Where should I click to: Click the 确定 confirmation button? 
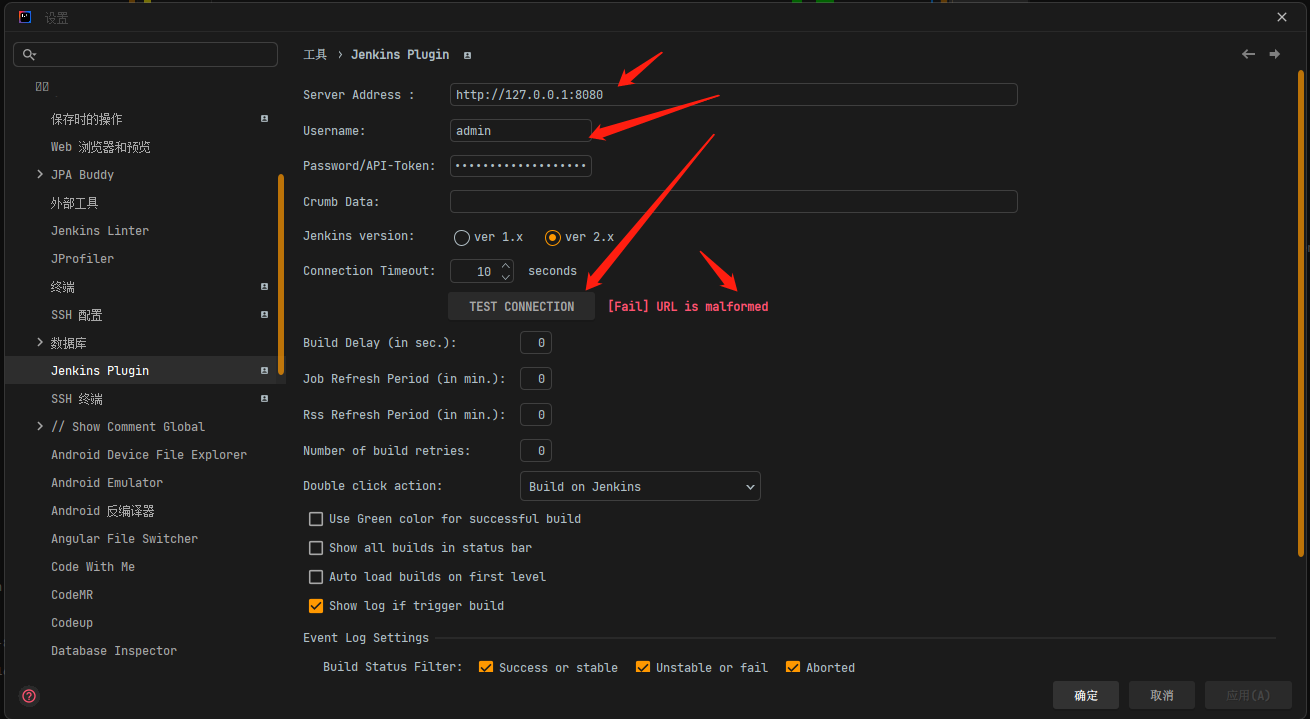1086,694
